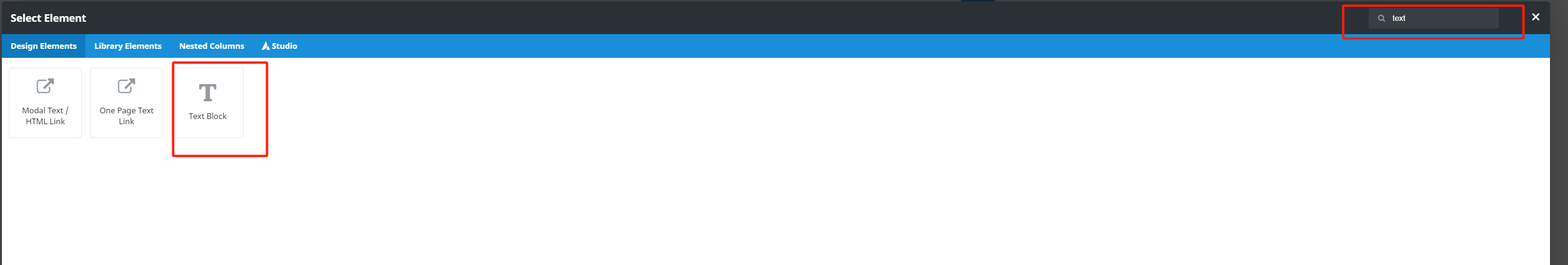Close the Select Element dialog
Screen dimensions: 1568x265
(1535, 17)
